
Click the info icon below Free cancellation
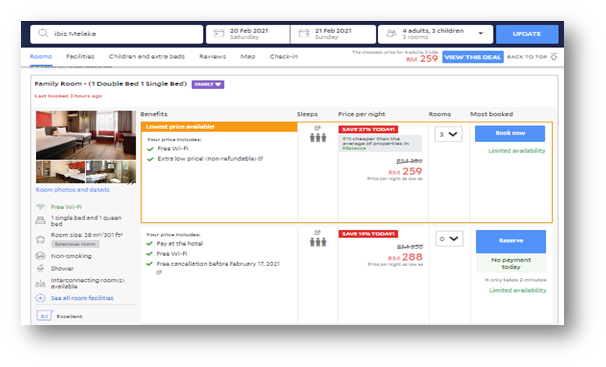159,272
